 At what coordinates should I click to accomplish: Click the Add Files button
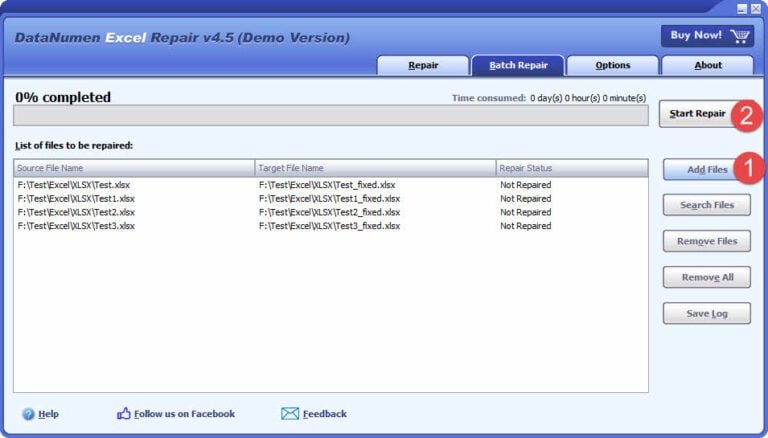click(700, 169)
